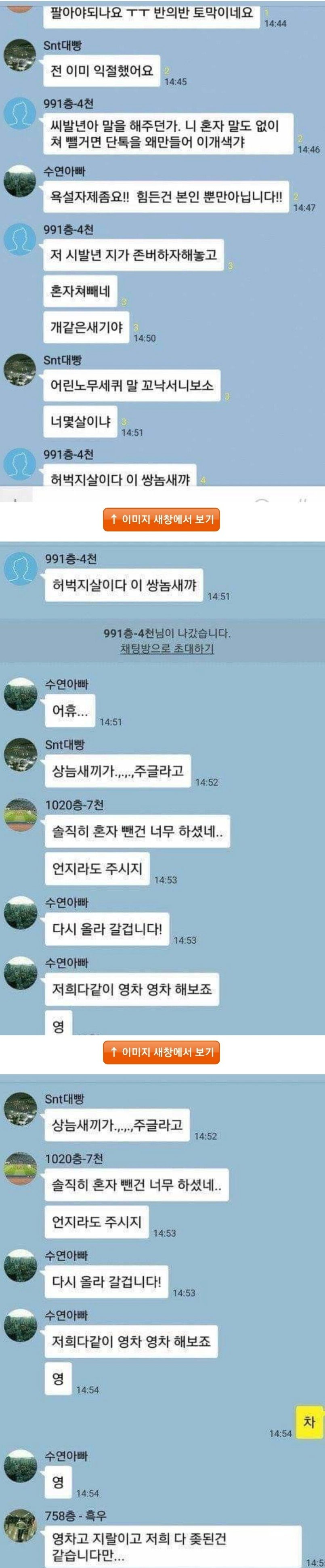This screenshot has height=1568, width=325.
Task: Tap the '전 이미 익절했어요' bubble
Action: tap(102, 71)
